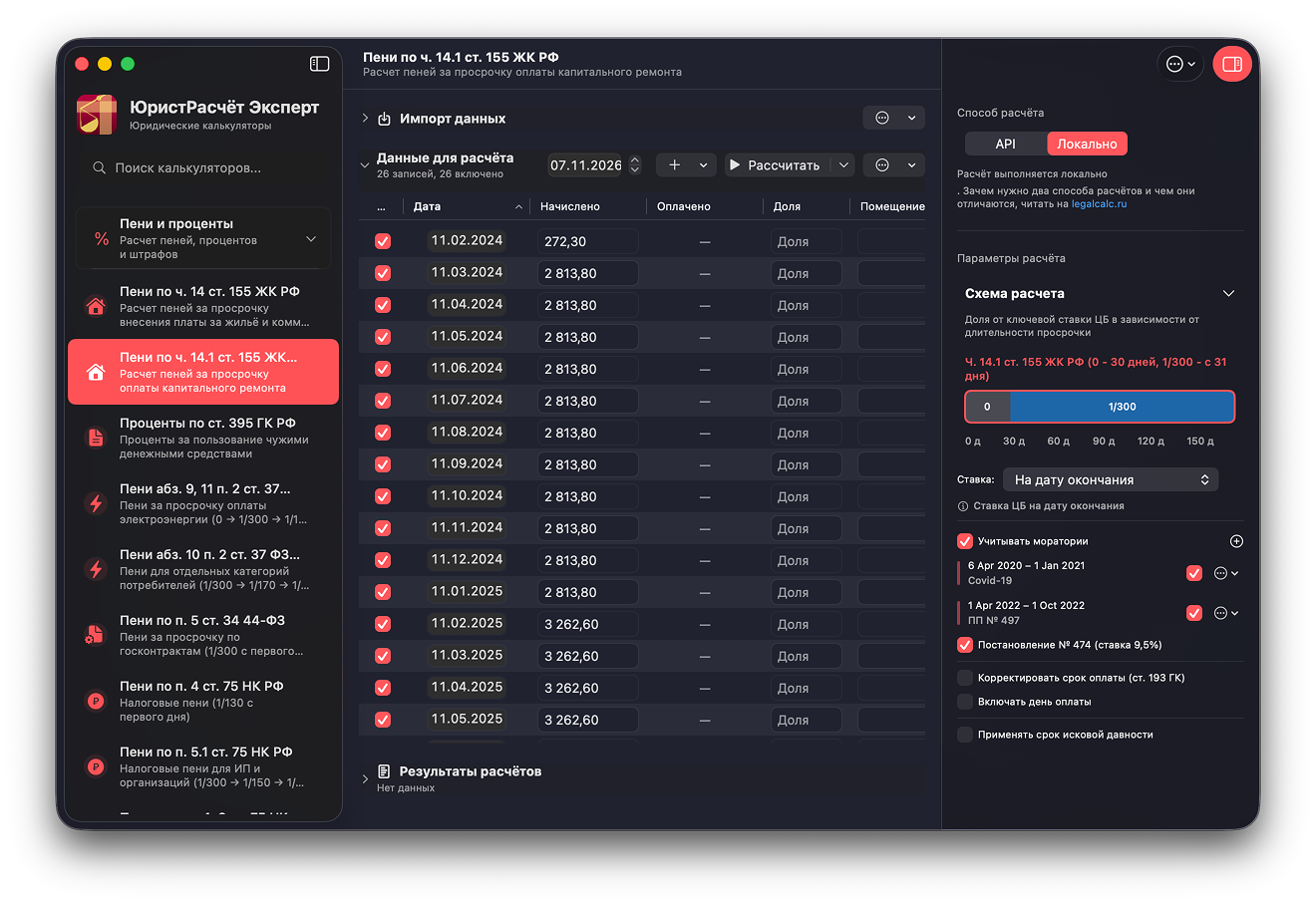This screenshot has height=904, width=1316.
Task: Click the Поиск калькуляторов search field
Action: (203, 167)
